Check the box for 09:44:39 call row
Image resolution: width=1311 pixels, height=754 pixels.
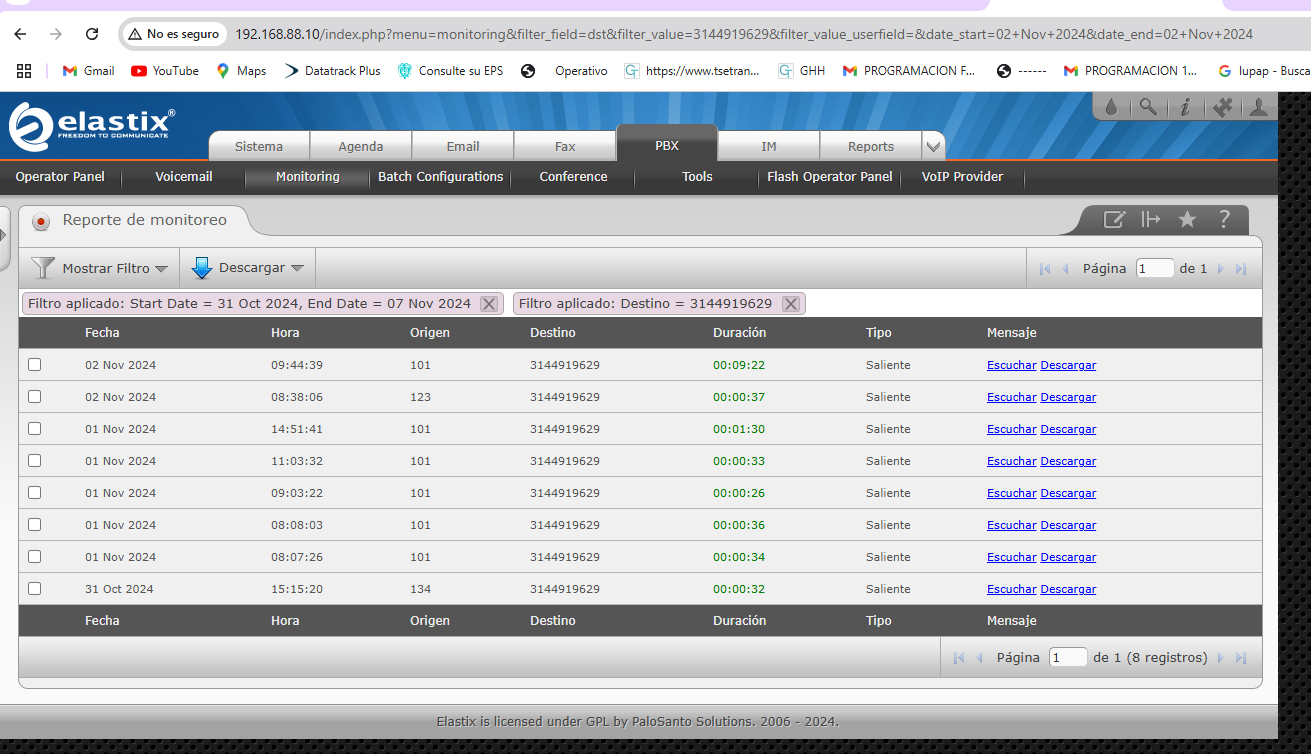[35, 365]
